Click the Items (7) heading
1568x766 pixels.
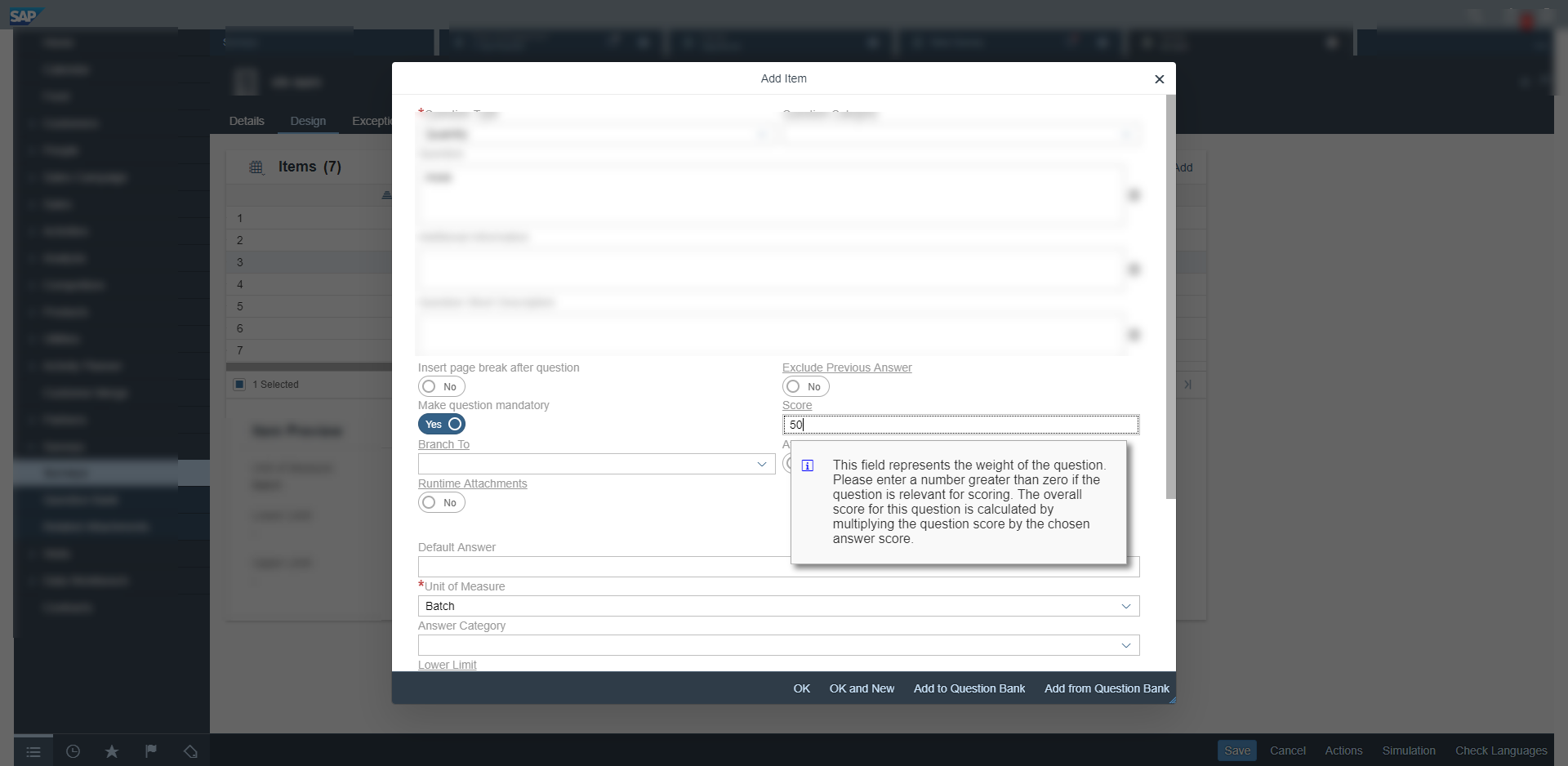coord(310,167)
